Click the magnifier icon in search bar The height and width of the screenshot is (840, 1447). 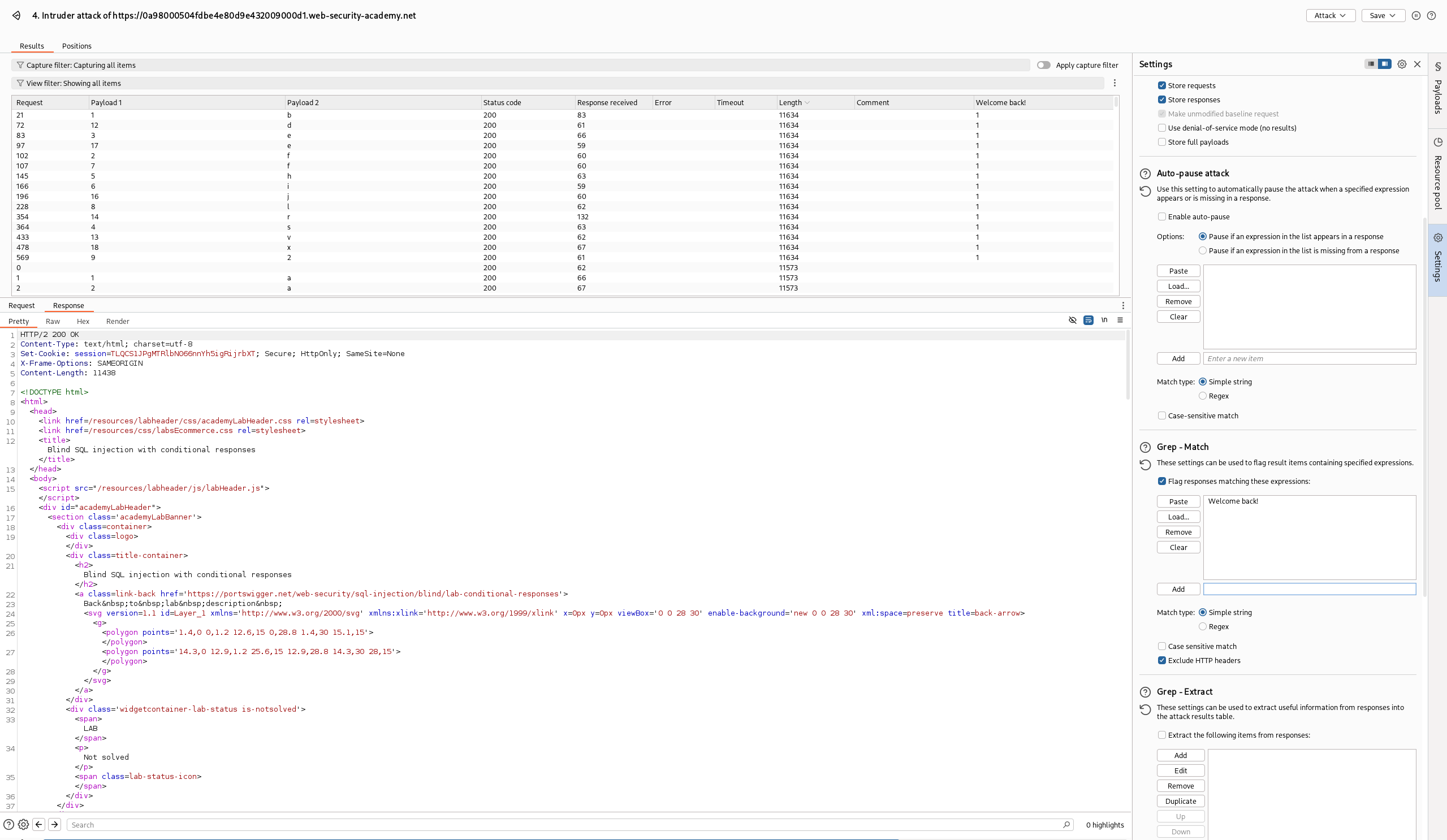click(x=1066, y=825)
